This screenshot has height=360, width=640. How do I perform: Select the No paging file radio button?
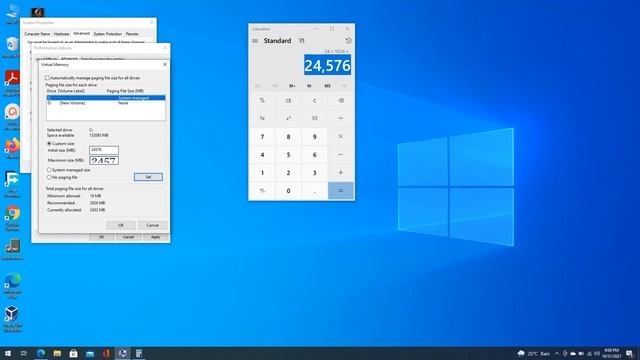[49, 177]
